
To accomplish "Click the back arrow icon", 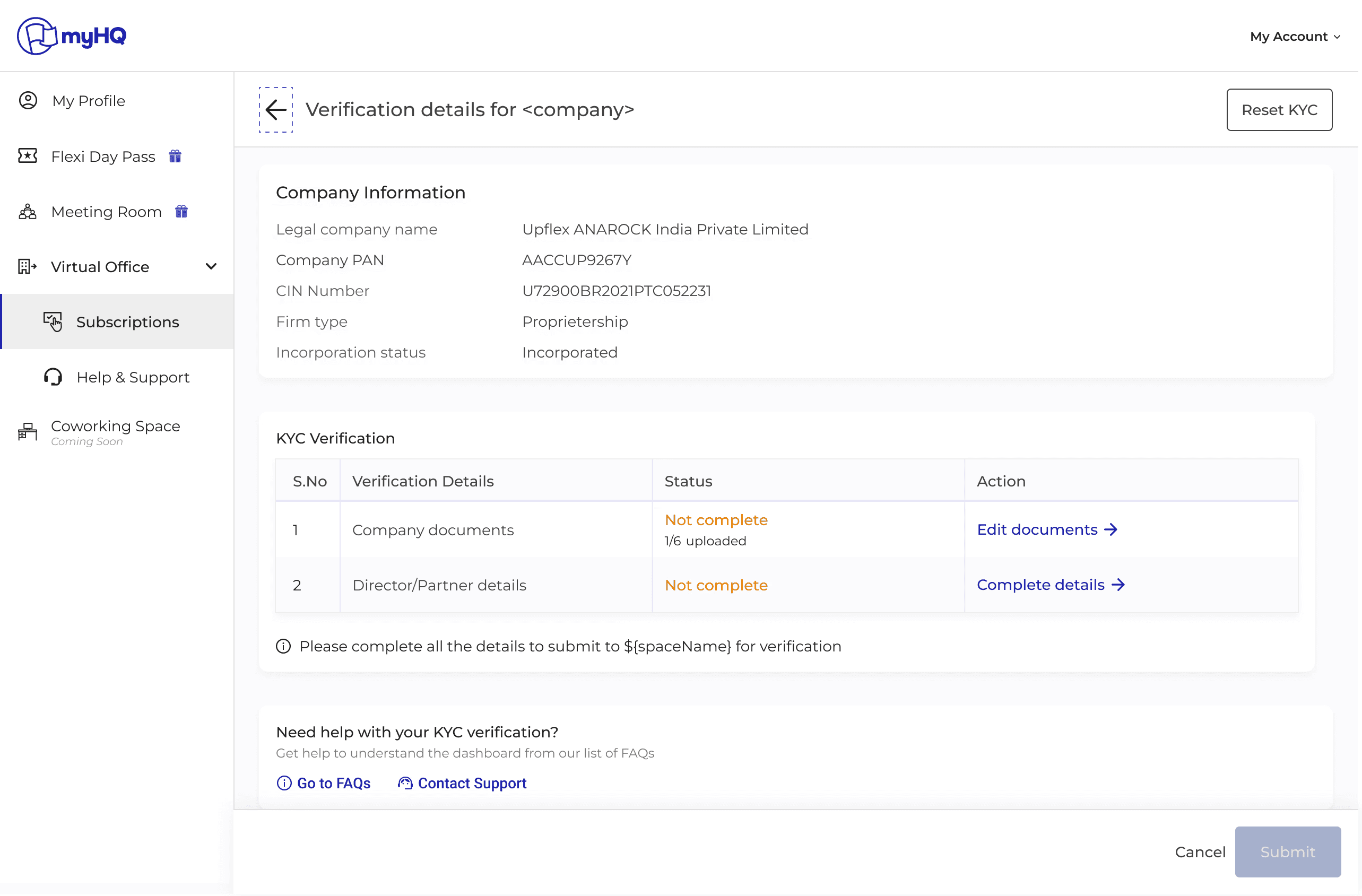I will click(275, 110).
